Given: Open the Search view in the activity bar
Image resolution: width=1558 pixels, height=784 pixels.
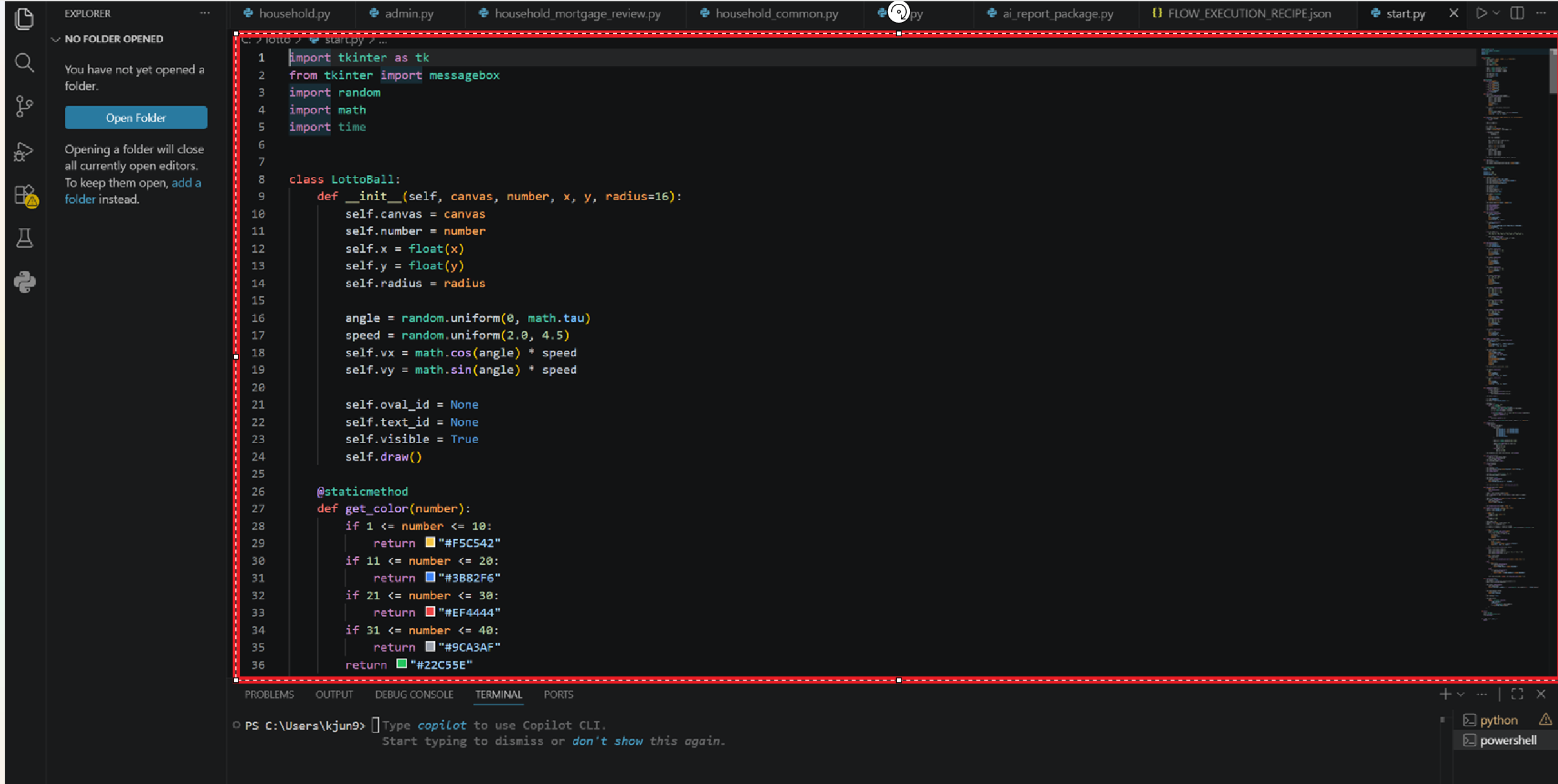Looking at the screenshot, I should pos(25,63).
